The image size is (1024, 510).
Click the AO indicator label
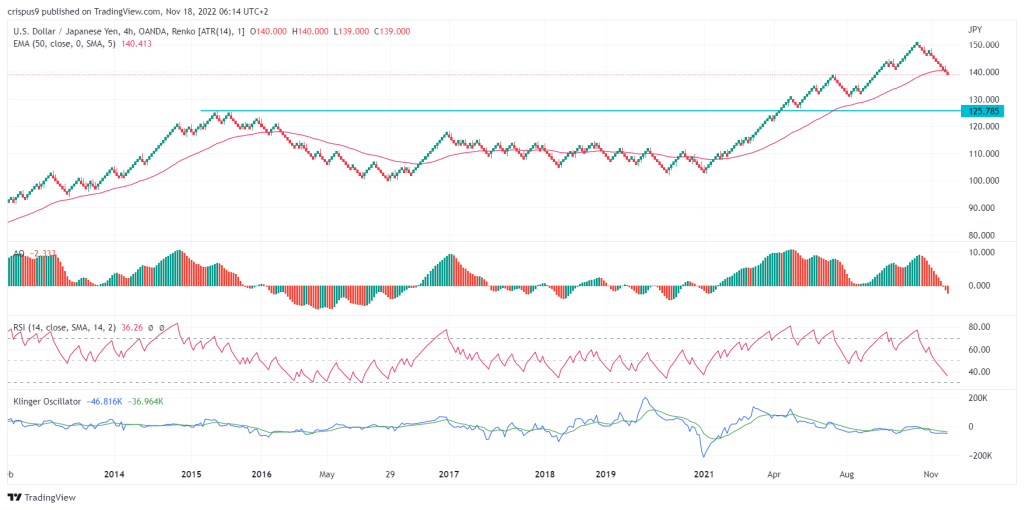(x=18, y=252)
